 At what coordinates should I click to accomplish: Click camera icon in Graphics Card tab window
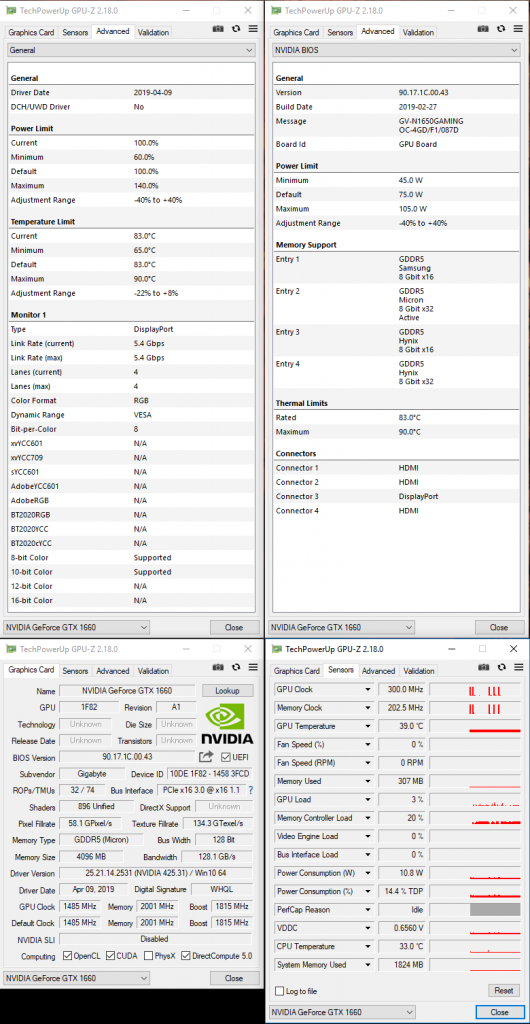click(x=218, y=668)
